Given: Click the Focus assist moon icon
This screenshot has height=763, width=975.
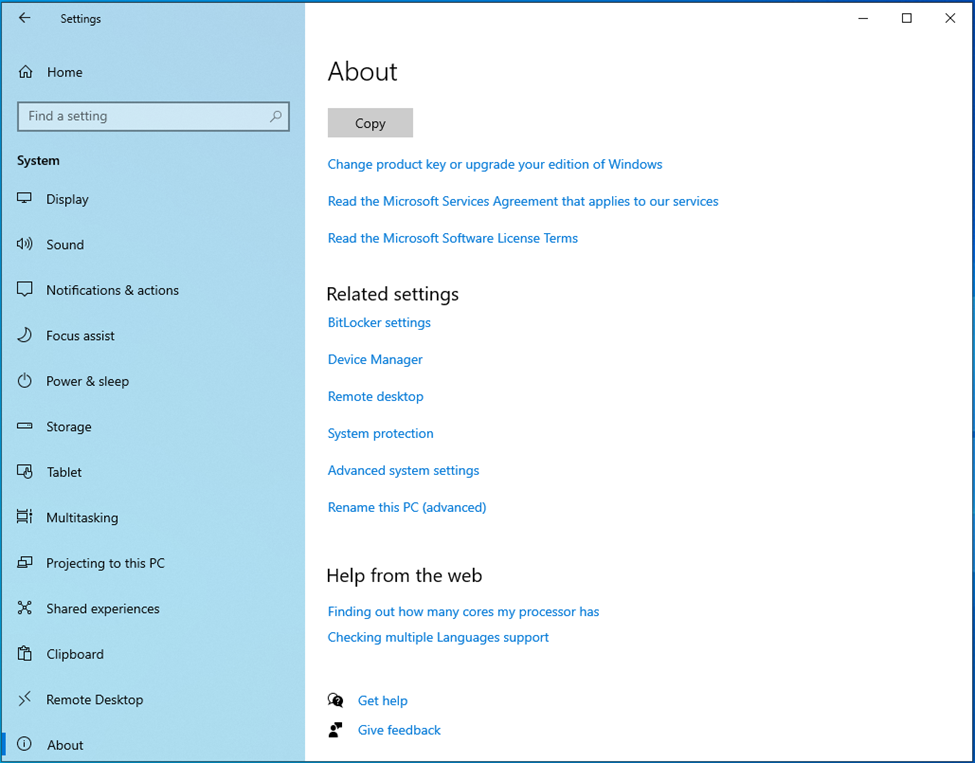Looking at the screenshot, I should click(24, 335).
